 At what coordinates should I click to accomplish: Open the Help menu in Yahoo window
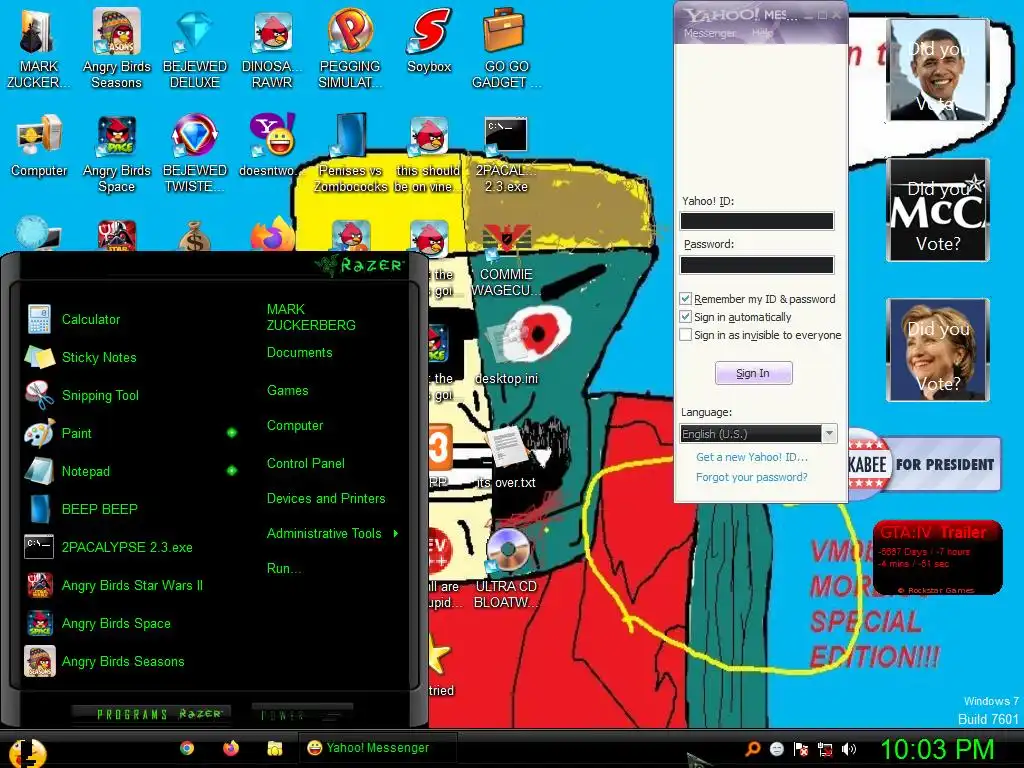(x=762, y=33)
